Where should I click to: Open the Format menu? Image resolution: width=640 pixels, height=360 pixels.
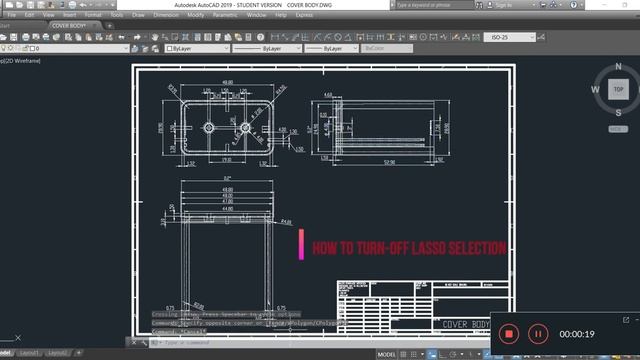coord(93,15)
